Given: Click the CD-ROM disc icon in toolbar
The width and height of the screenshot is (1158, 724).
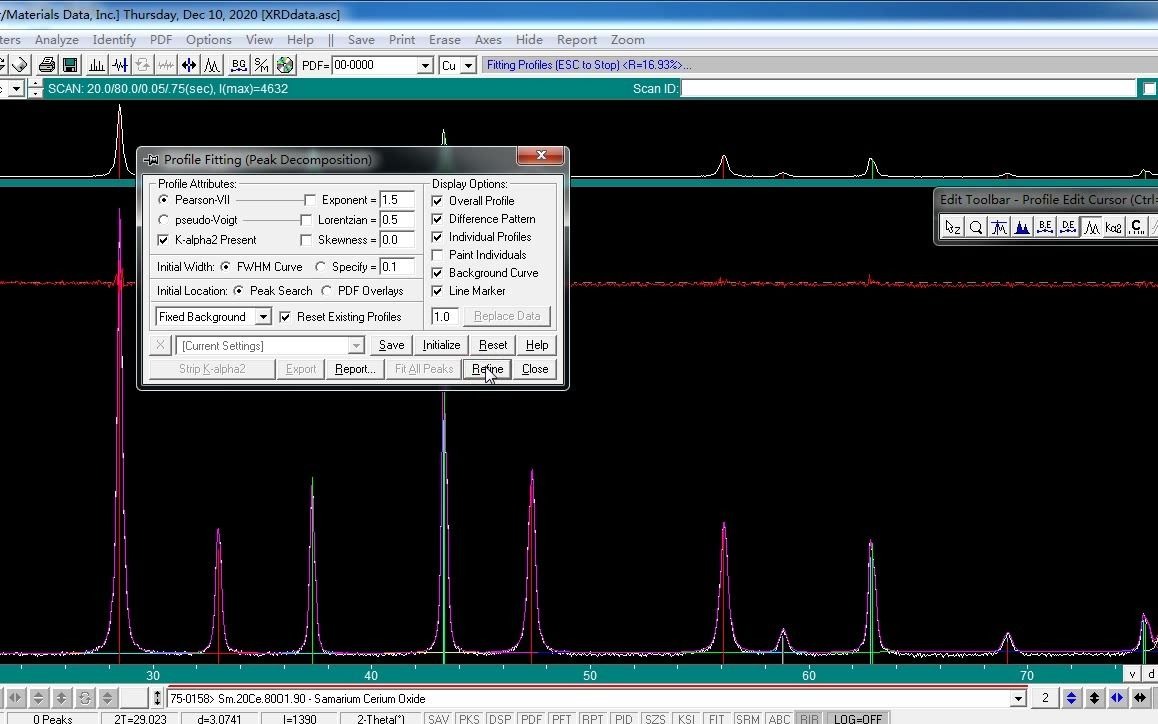Looking at the screenshot, I should [285, 65].
